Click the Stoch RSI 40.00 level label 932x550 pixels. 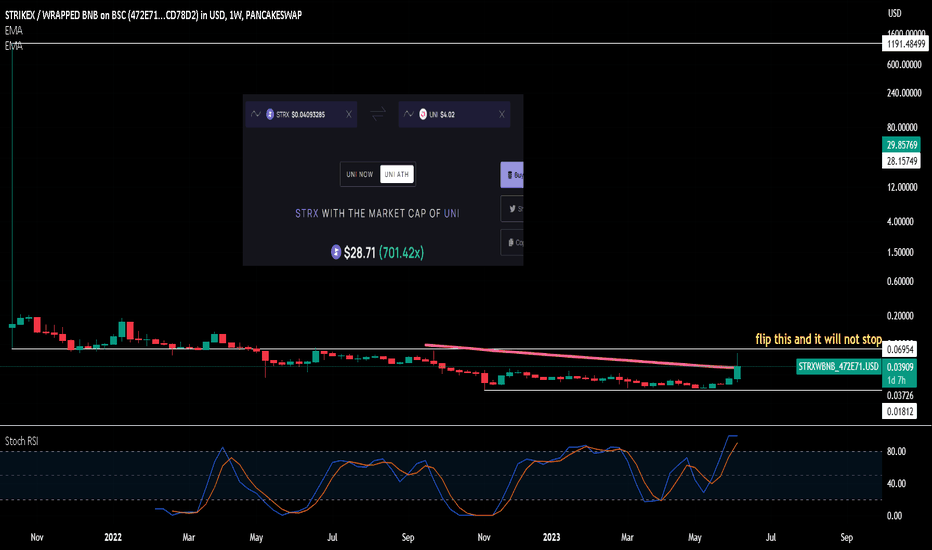pos(896,483)
